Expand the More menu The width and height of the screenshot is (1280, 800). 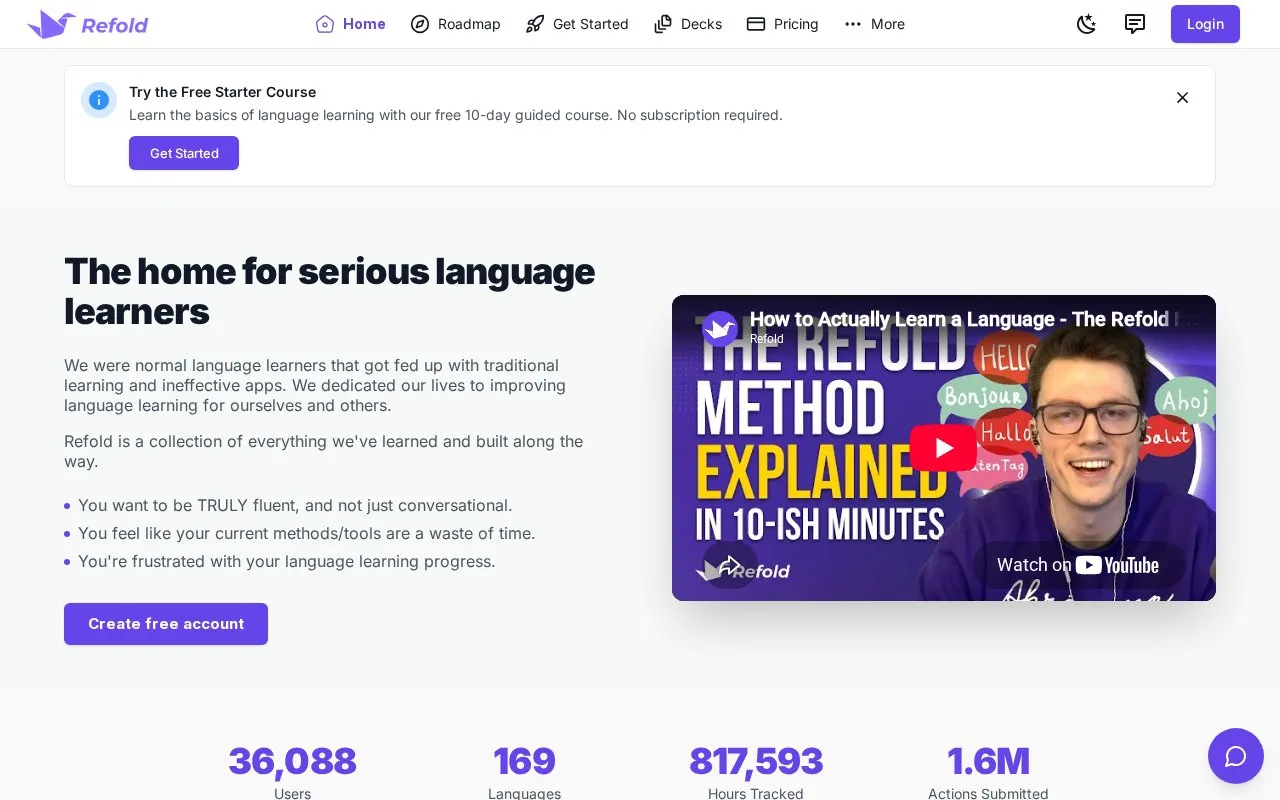(874, 24)
